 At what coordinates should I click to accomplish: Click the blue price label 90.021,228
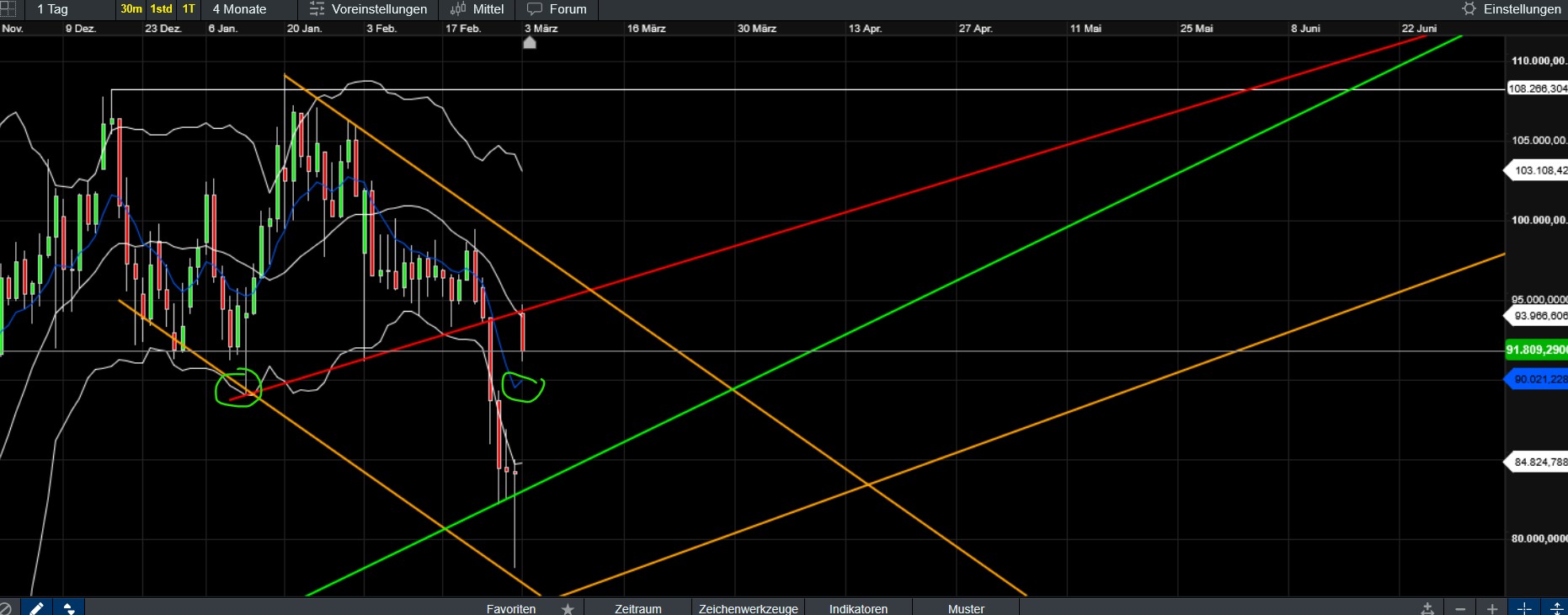point(1536,379)
